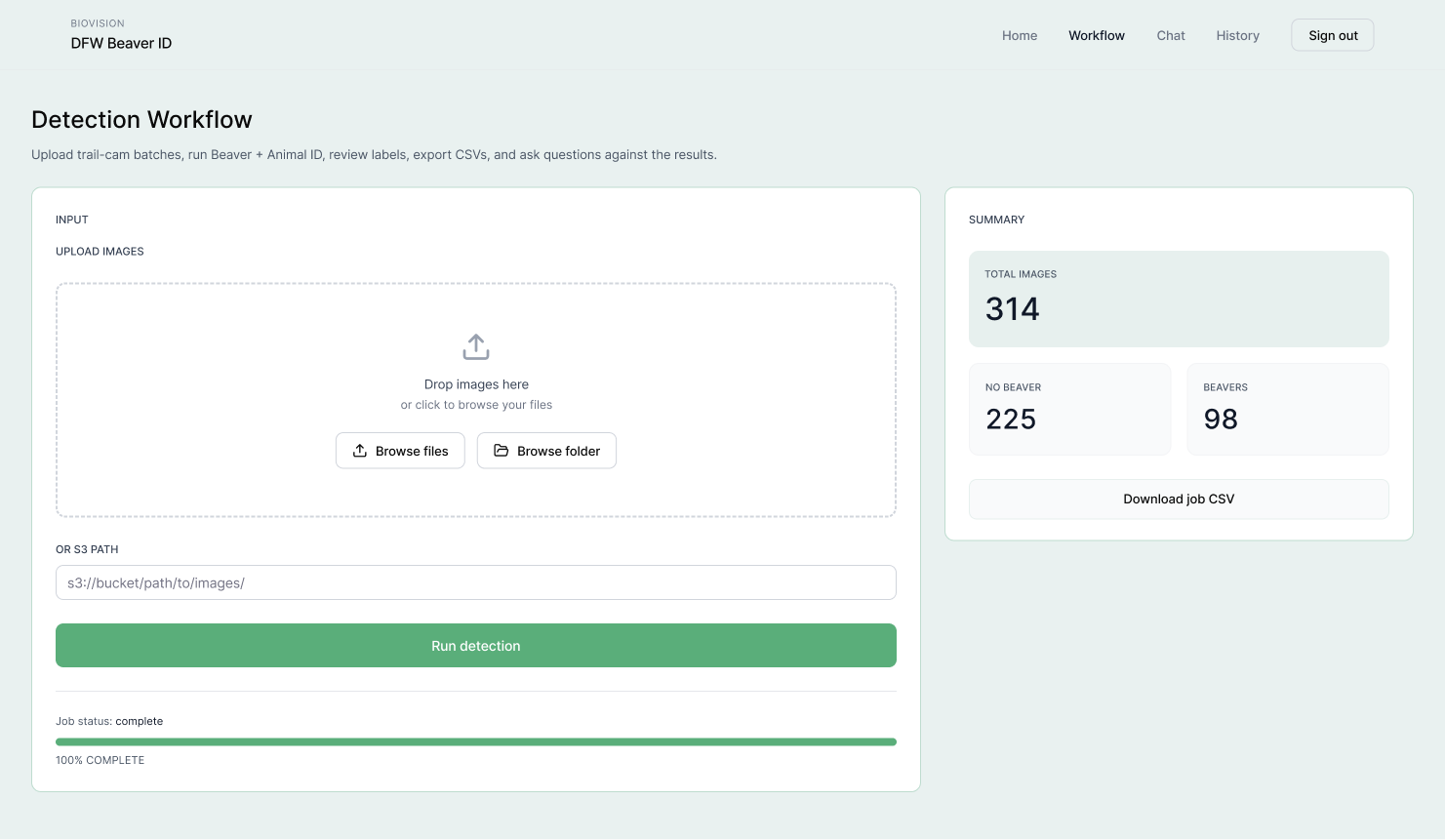This screenshot has width=1445, height=840.
Task: Navigate to the History section
Action: 1237,35
